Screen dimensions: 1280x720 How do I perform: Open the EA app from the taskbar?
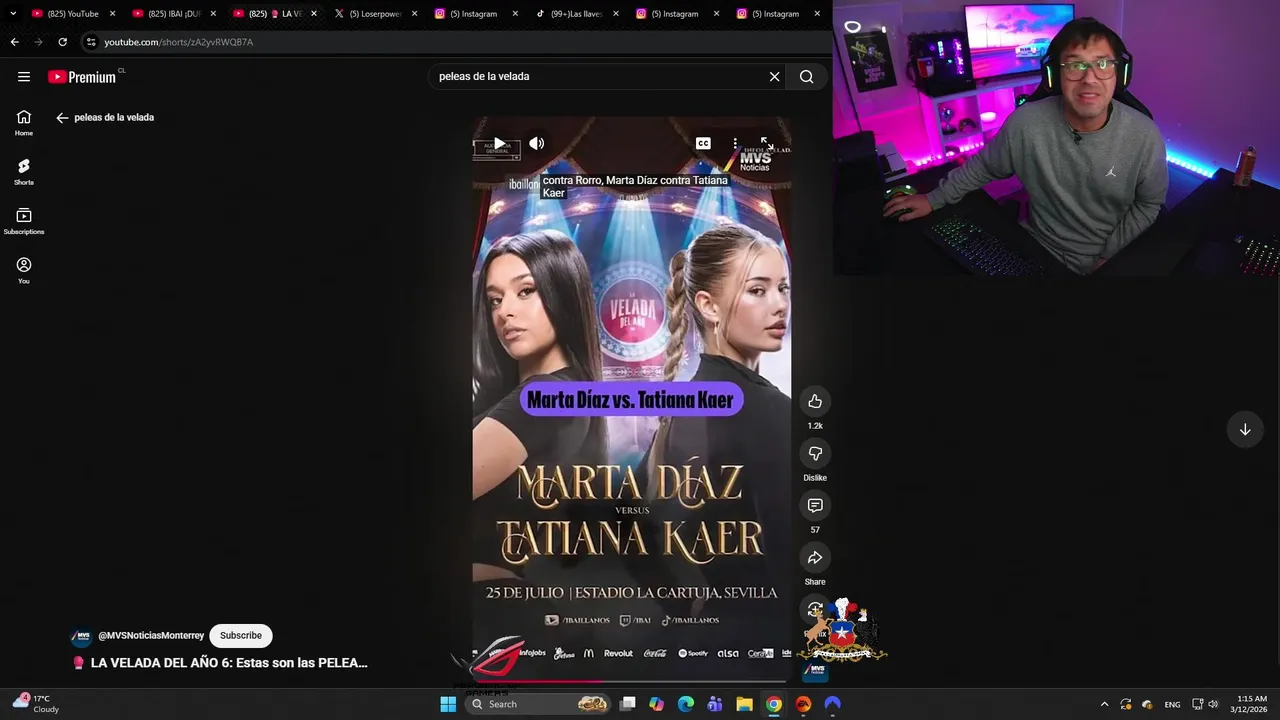[802, 704]
